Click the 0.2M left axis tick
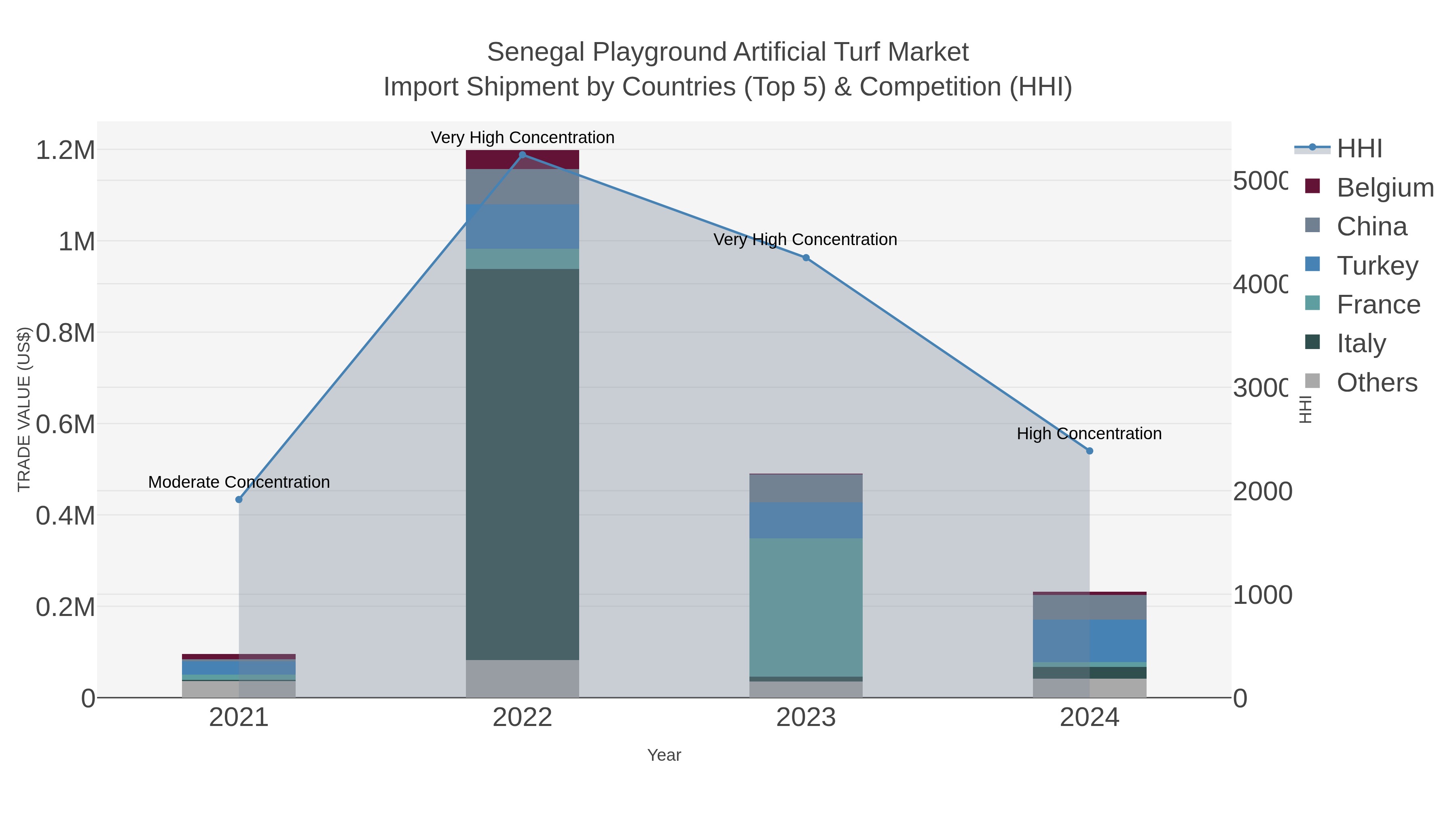This screenshot has width=1456, height=819. (x=66, y=607)
